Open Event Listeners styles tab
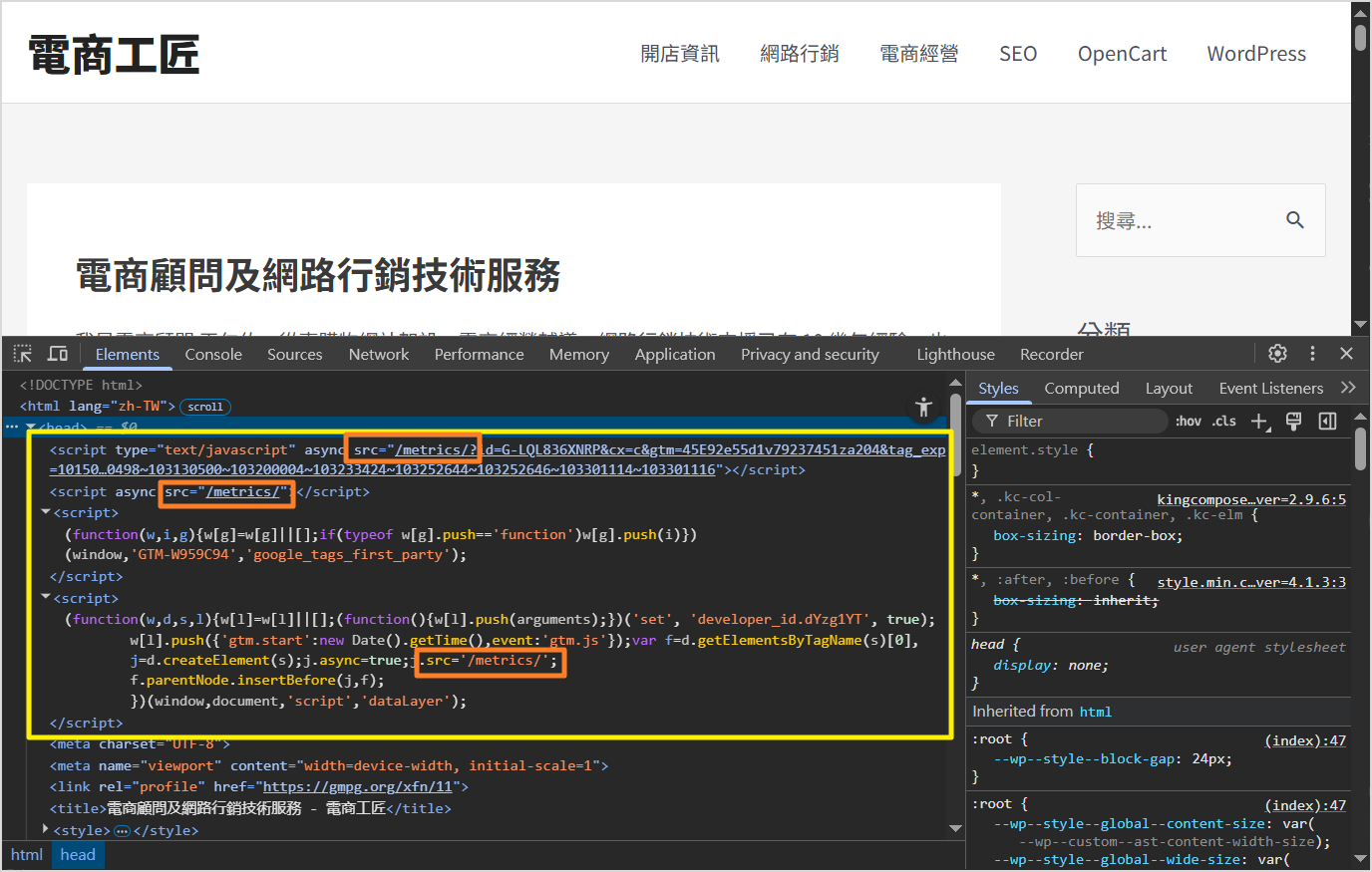Viewport: 1372px width, 872px height. click(1271, 388)
